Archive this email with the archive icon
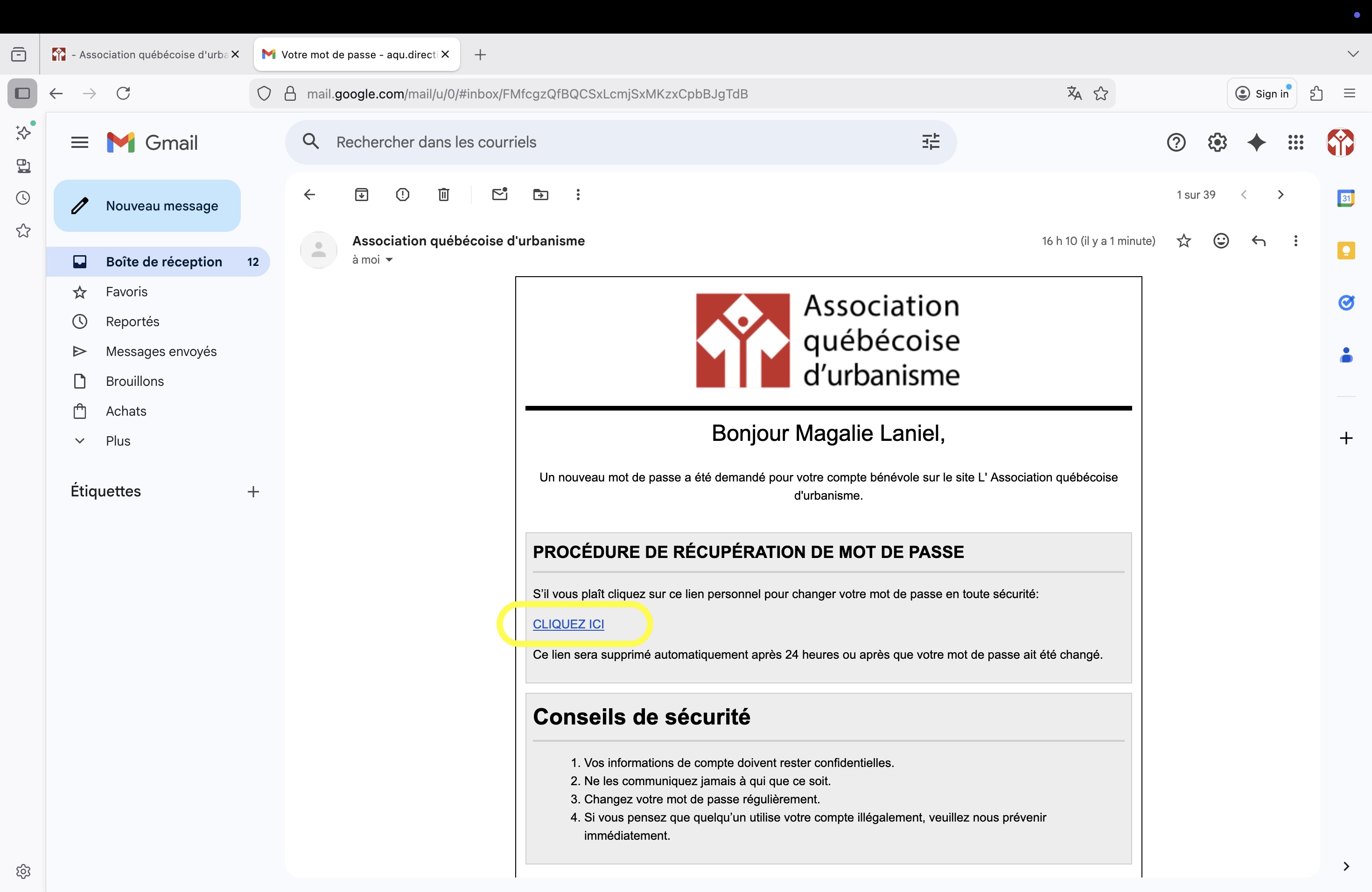This screenshot has height=892, width=1372. [362, 195]
